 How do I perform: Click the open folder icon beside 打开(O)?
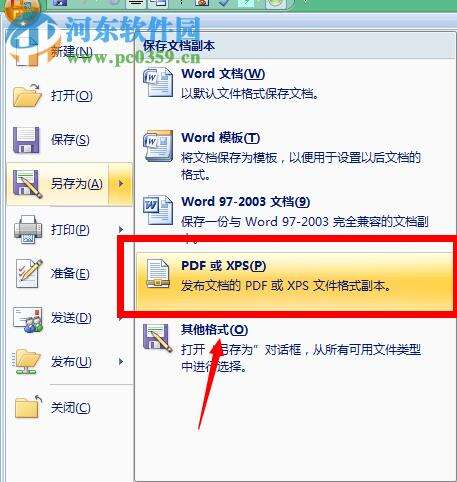(x=27, y=96)
